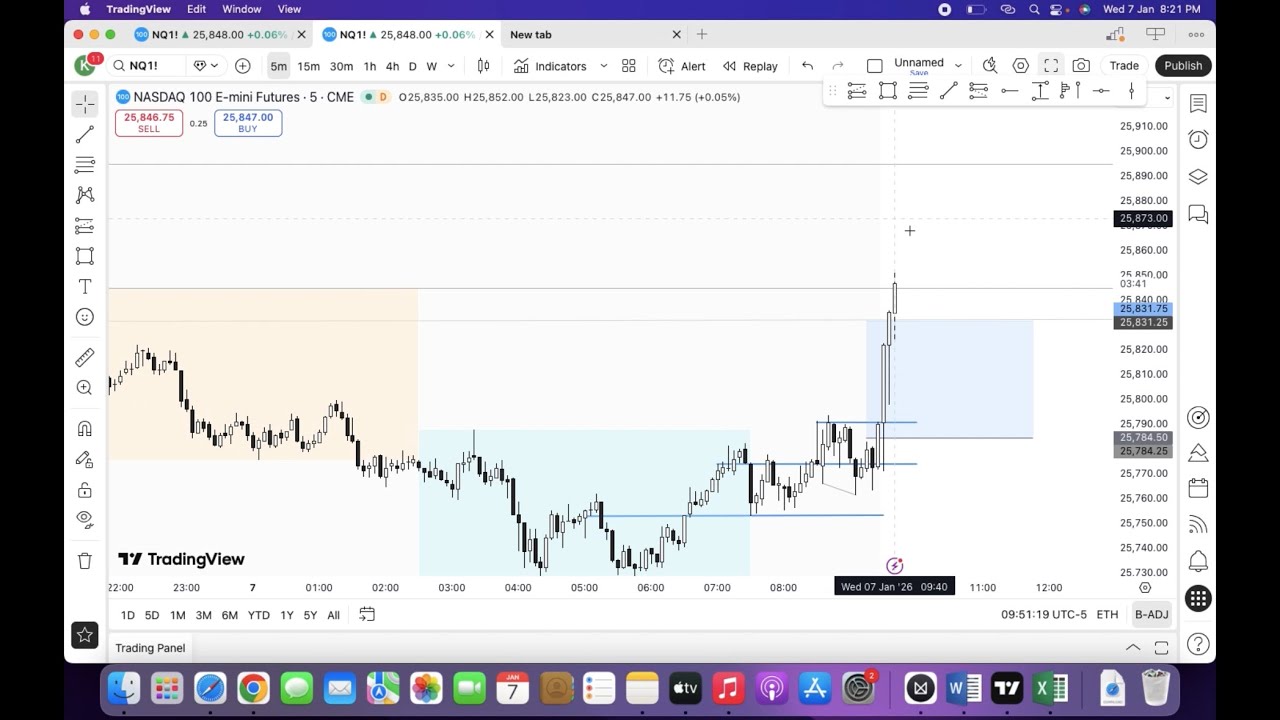Collapse the favorite drawings toolbar chevron
This screenshot has width=1280, height=720.
pyautogui.click(x=1167, y=97)
